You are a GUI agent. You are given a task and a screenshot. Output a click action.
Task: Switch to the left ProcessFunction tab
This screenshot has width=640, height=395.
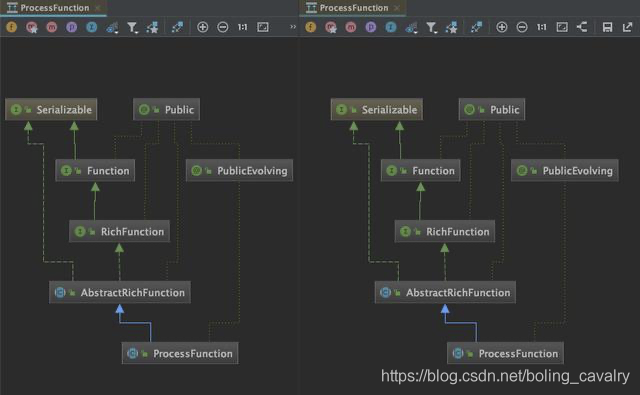[x=54, y=8]
